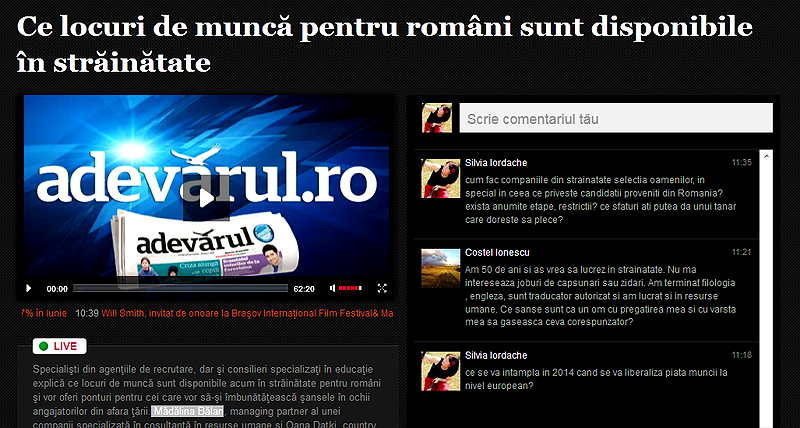Click the 11:35 comment timestamp
This screenshot has height=428, width=800.
(x=742, y=163)
